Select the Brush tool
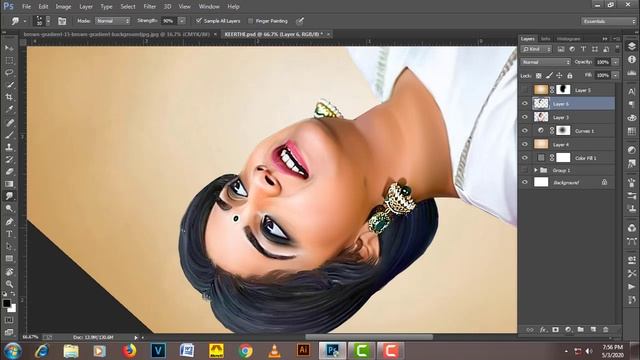The height and width of the screenshot is (360, 640). [x=9, y=135]
